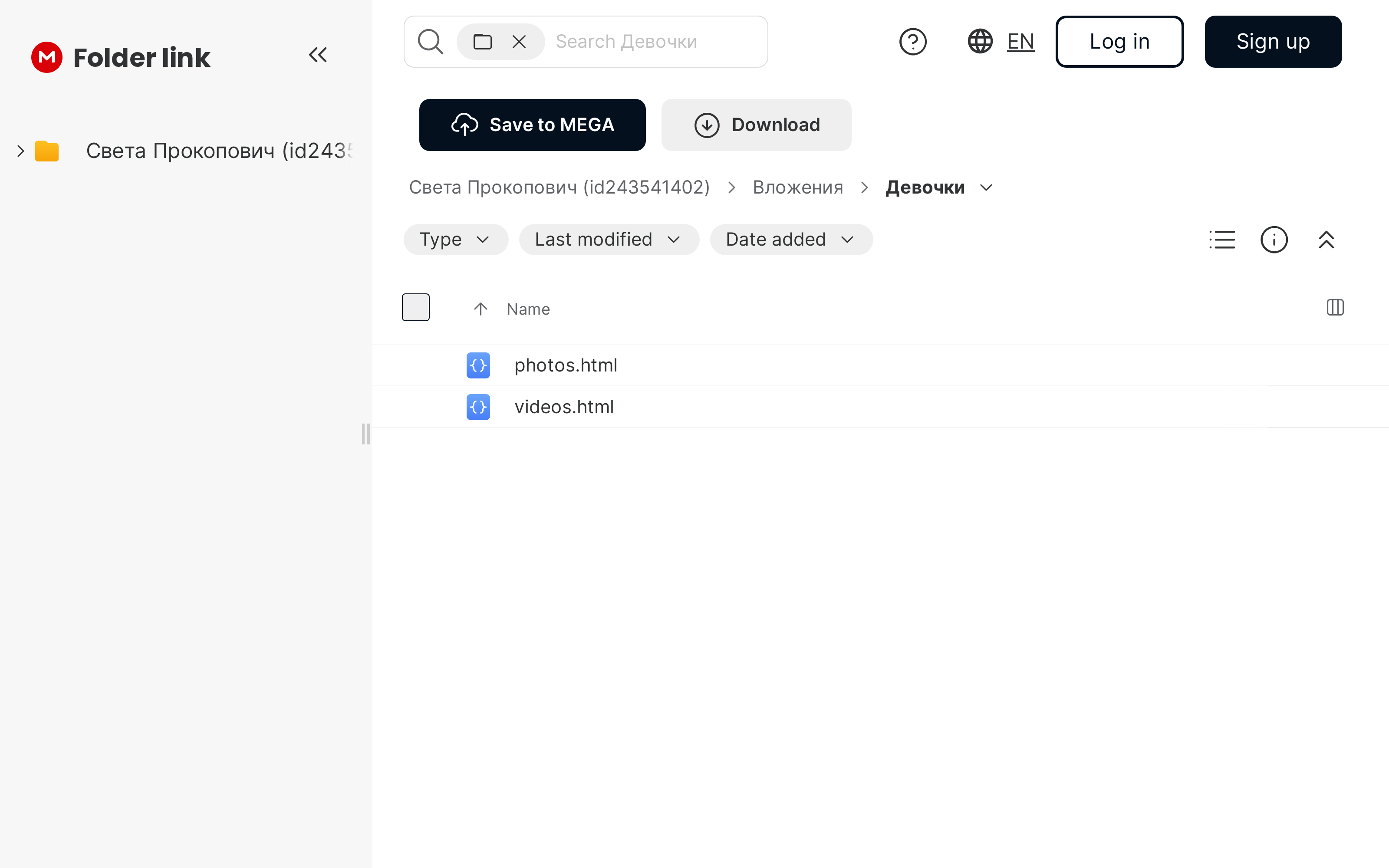Viewport: 1389px width, 868px height.
Task: Open the Date added filter dropdown
Action: [x=790, y=240]
